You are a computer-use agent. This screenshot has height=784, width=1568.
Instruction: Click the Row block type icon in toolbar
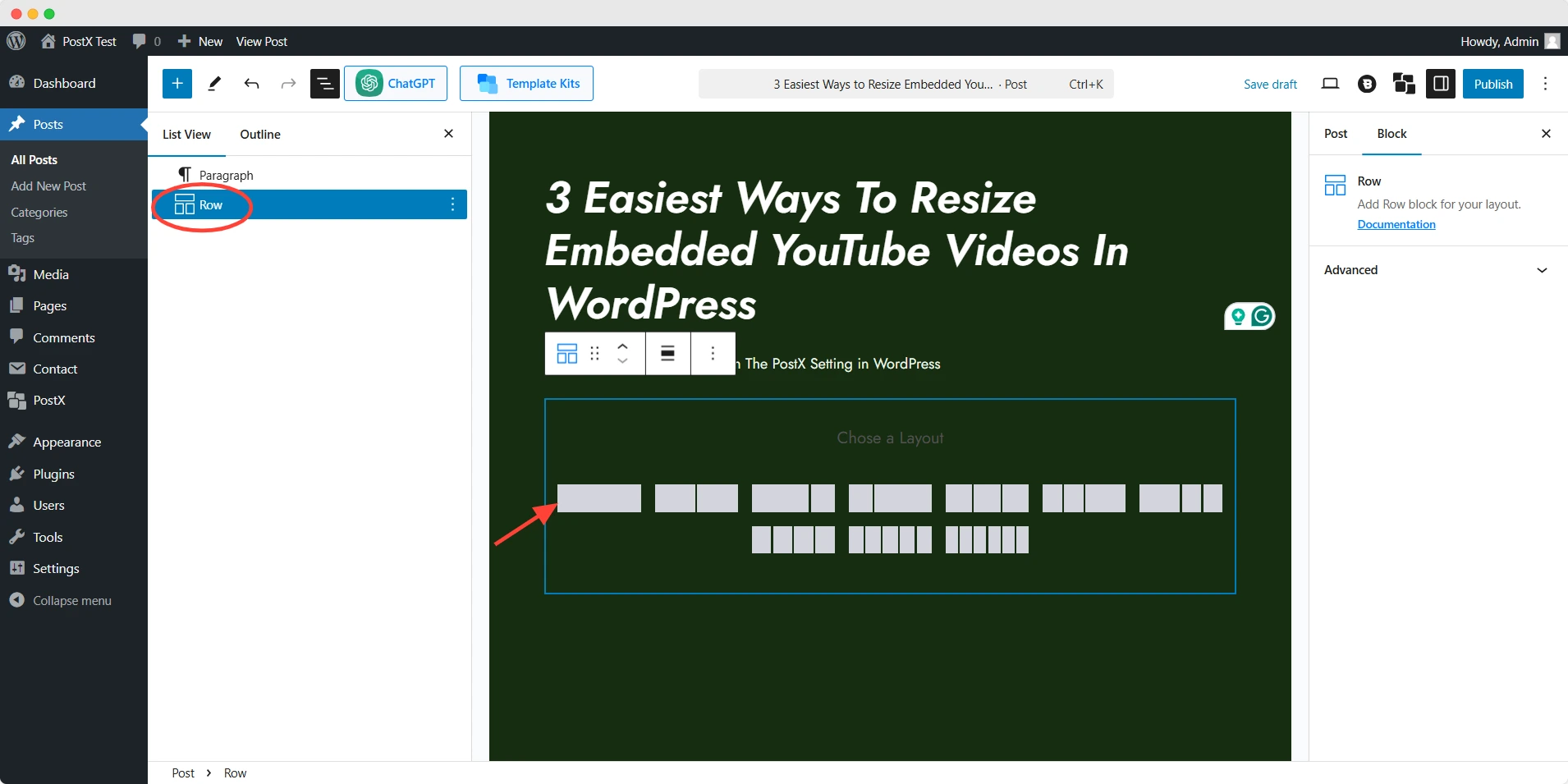click(x=566, y=353)
